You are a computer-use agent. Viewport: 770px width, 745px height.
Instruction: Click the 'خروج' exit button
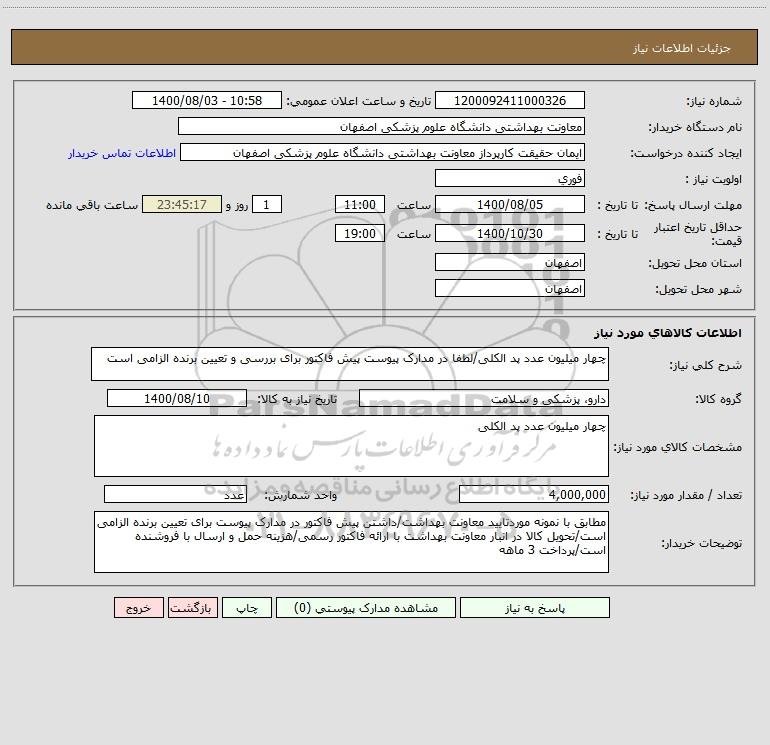pyautogui.click(x=138, y=607)
